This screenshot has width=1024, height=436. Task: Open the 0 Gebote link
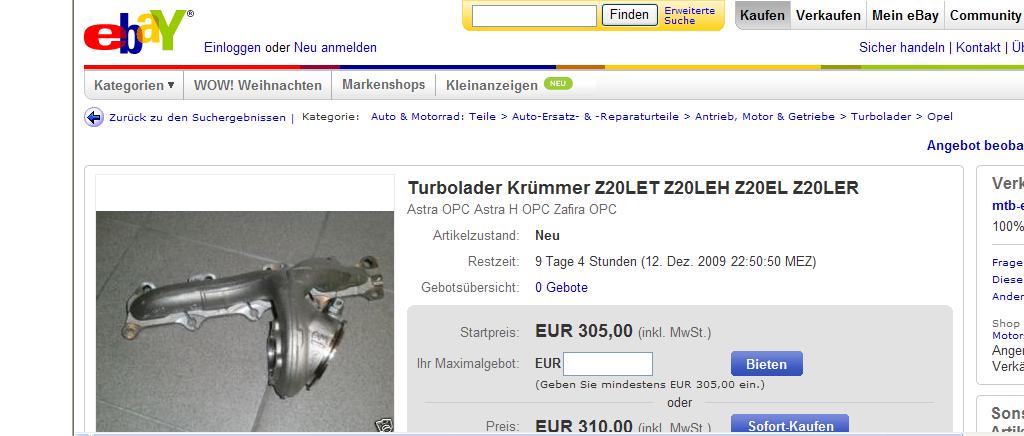point(562,287)
